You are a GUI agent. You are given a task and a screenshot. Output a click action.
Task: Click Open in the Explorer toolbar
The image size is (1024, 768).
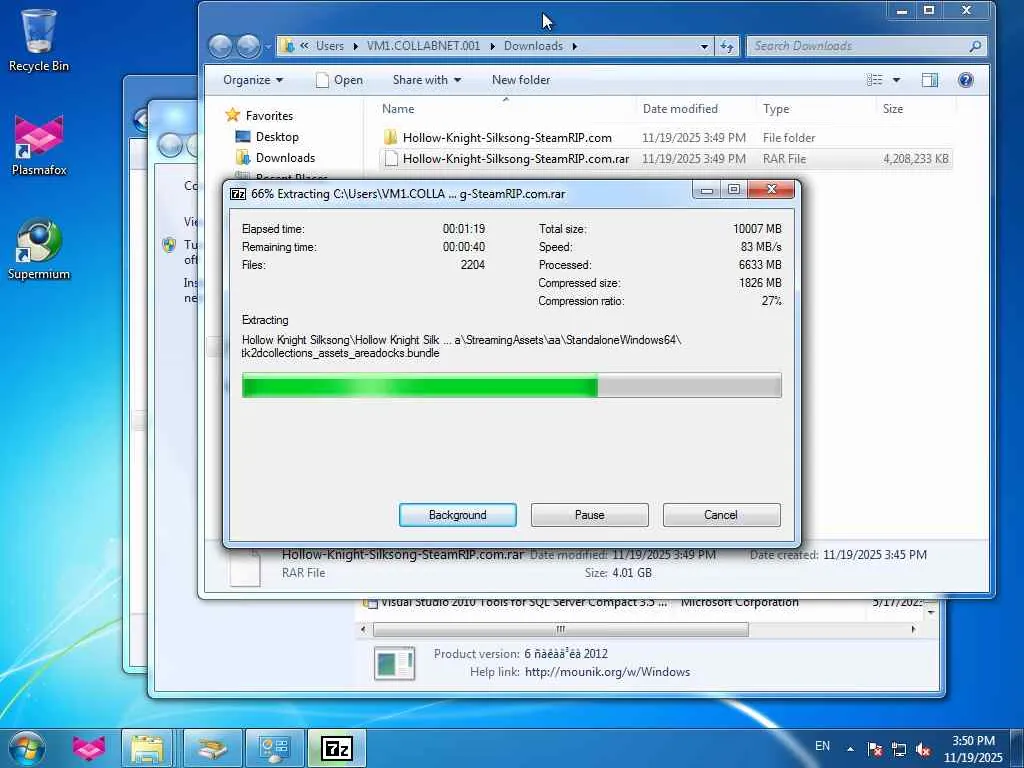(x=339, y=80)
